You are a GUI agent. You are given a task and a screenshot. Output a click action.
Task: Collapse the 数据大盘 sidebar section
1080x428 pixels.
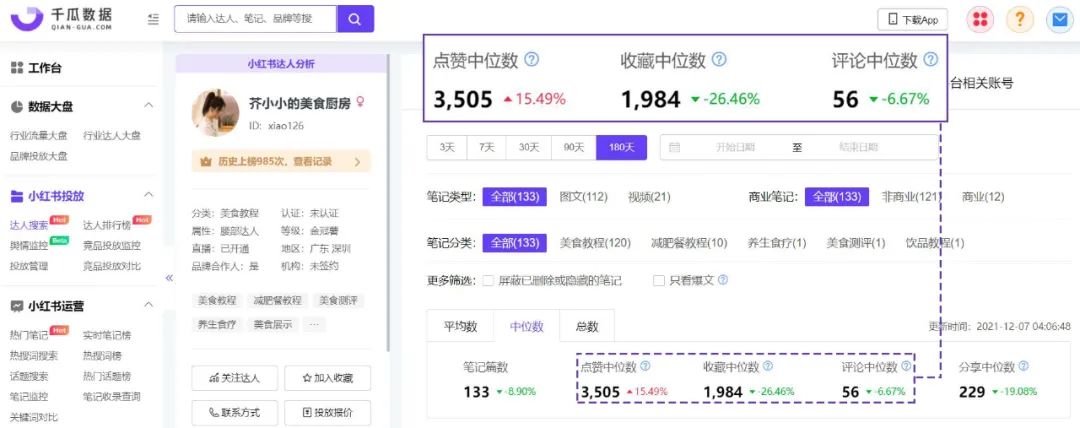coord(148,106)
